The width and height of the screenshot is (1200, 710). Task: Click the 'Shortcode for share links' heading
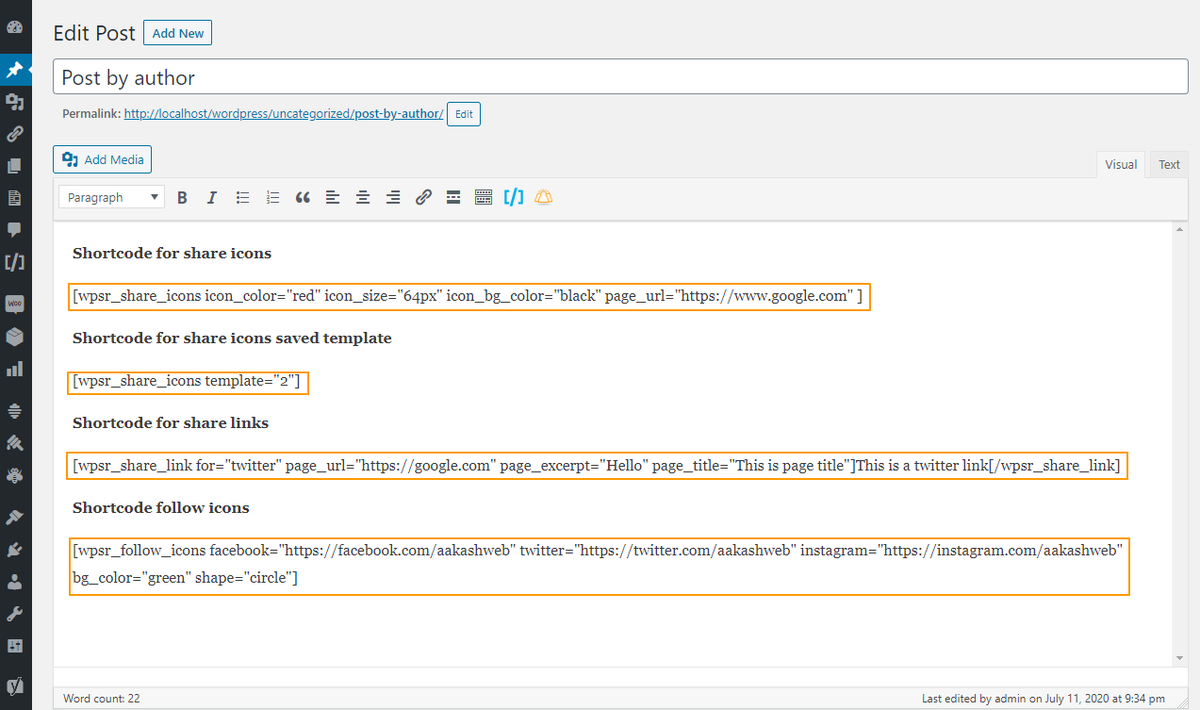tap(171, 423)
